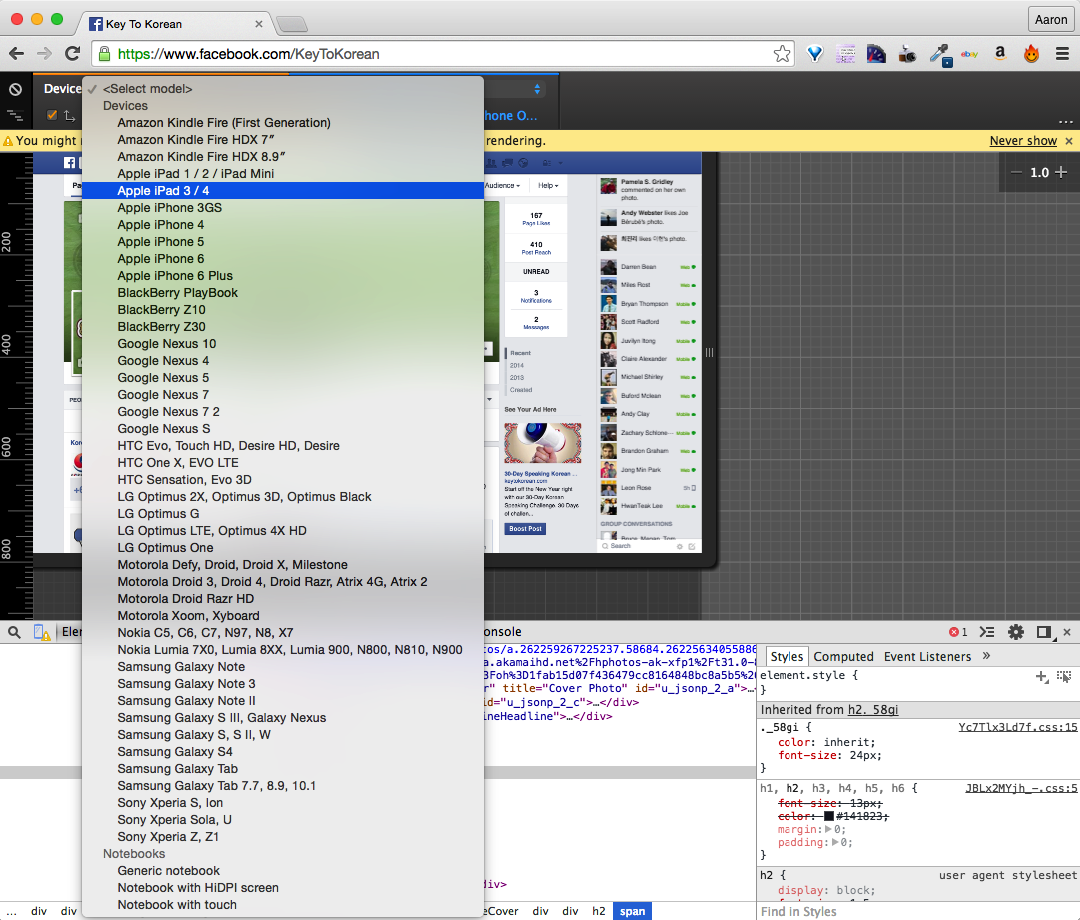The height and width of the screenshot is (920, 1080).
Task: Choose Google Nexus 5 from list
Action: coord(163,377)
